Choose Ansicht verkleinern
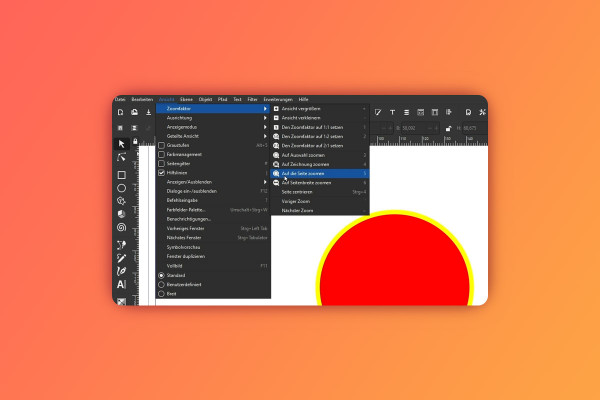The width and height of the screenshot is (600, 400). click(x=320, y=118)
